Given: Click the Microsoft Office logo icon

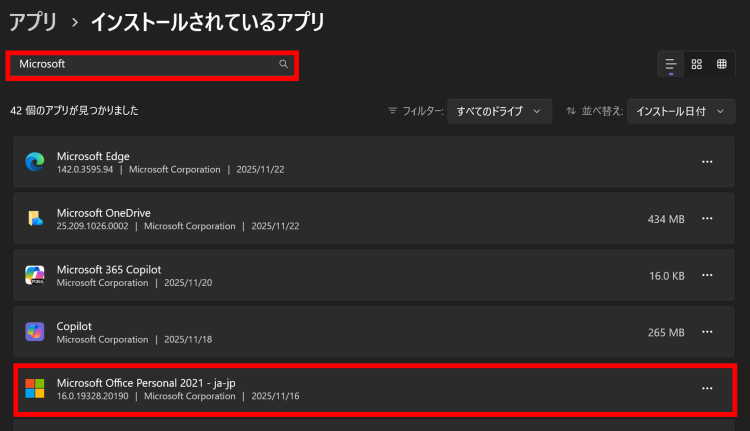Looking at the screenshot, I should 35,388.
